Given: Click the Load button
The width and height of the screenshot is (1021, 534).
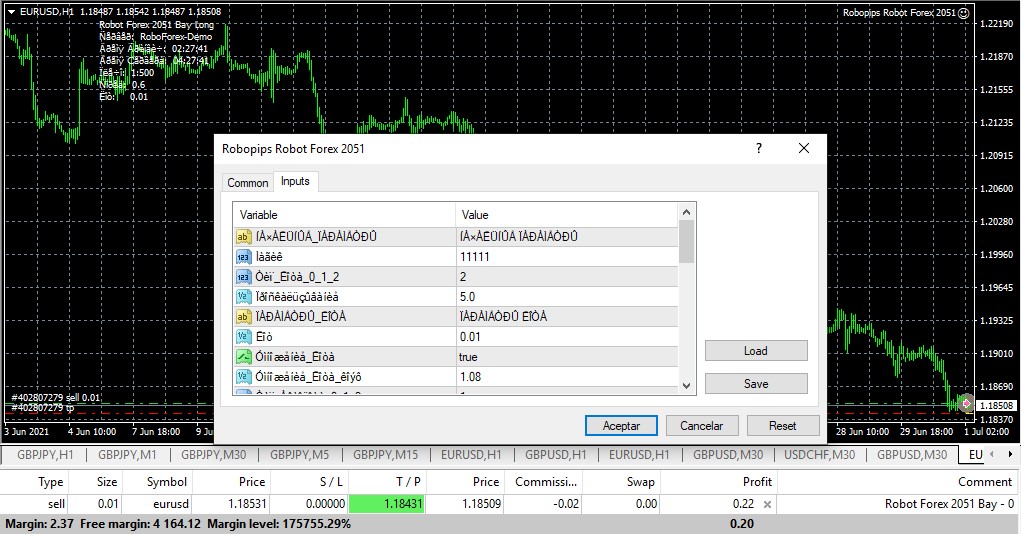Looking at the screenshot, I should pos(755,351).
